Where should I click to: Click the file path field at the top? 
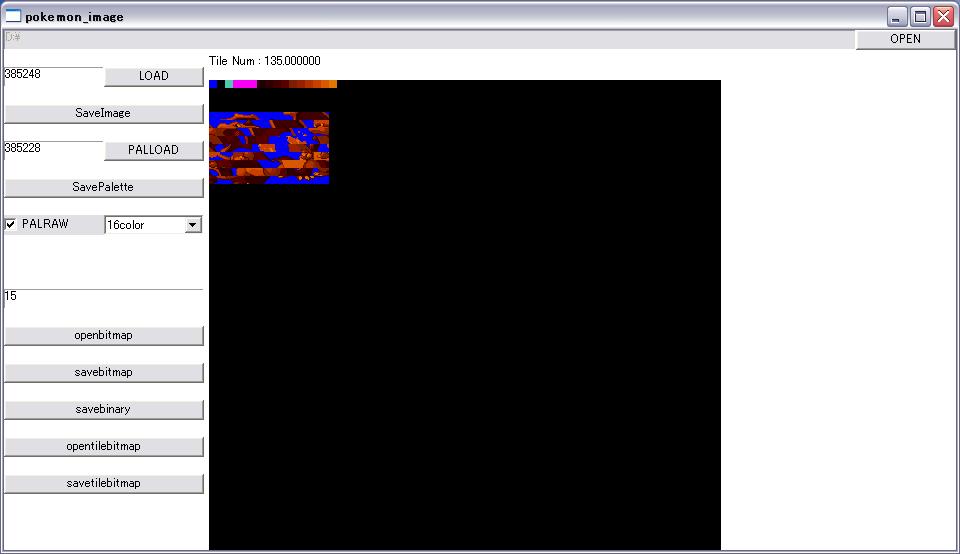tap(429, 39)
